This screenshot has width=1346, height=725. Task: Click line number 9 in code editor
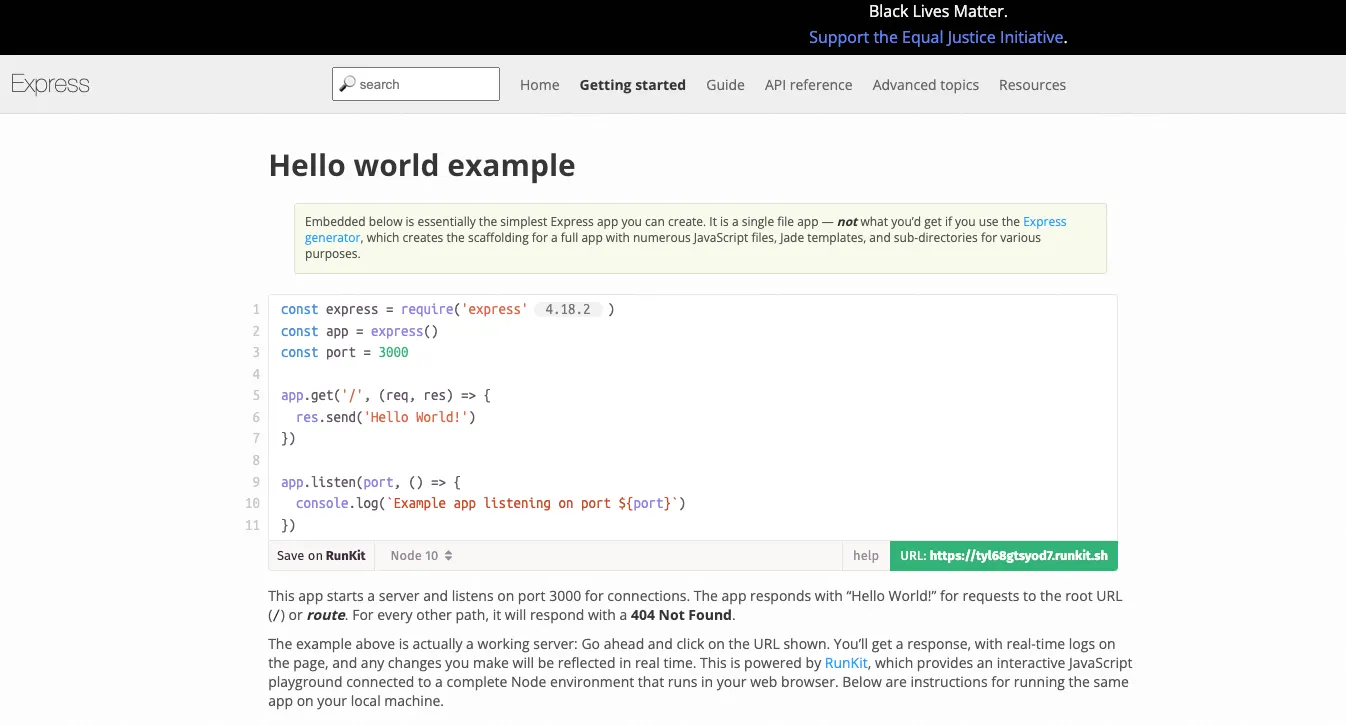256,482
